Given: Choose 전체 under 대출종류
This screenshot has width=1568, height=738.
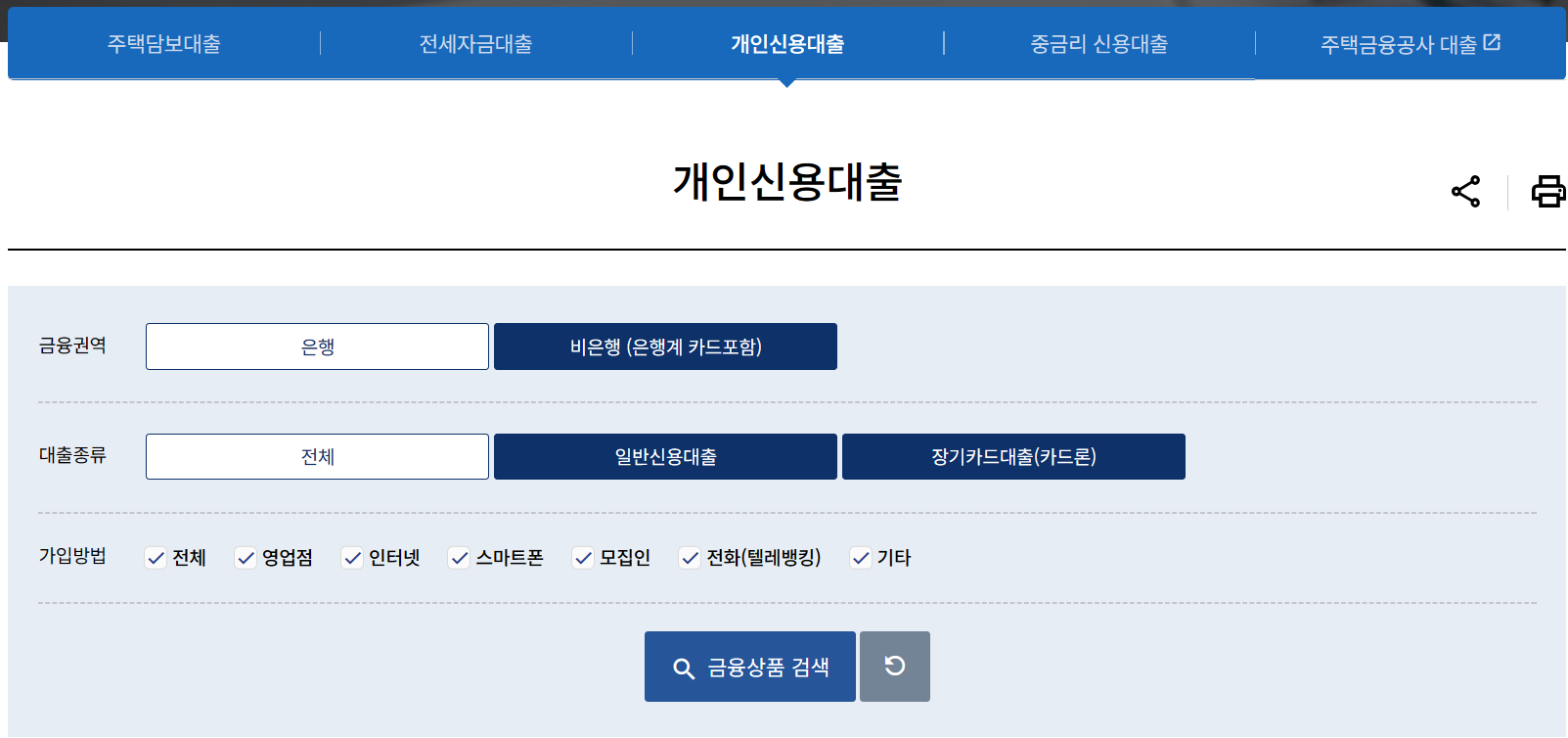Looking at the screenshot, I should coord(317,456).
